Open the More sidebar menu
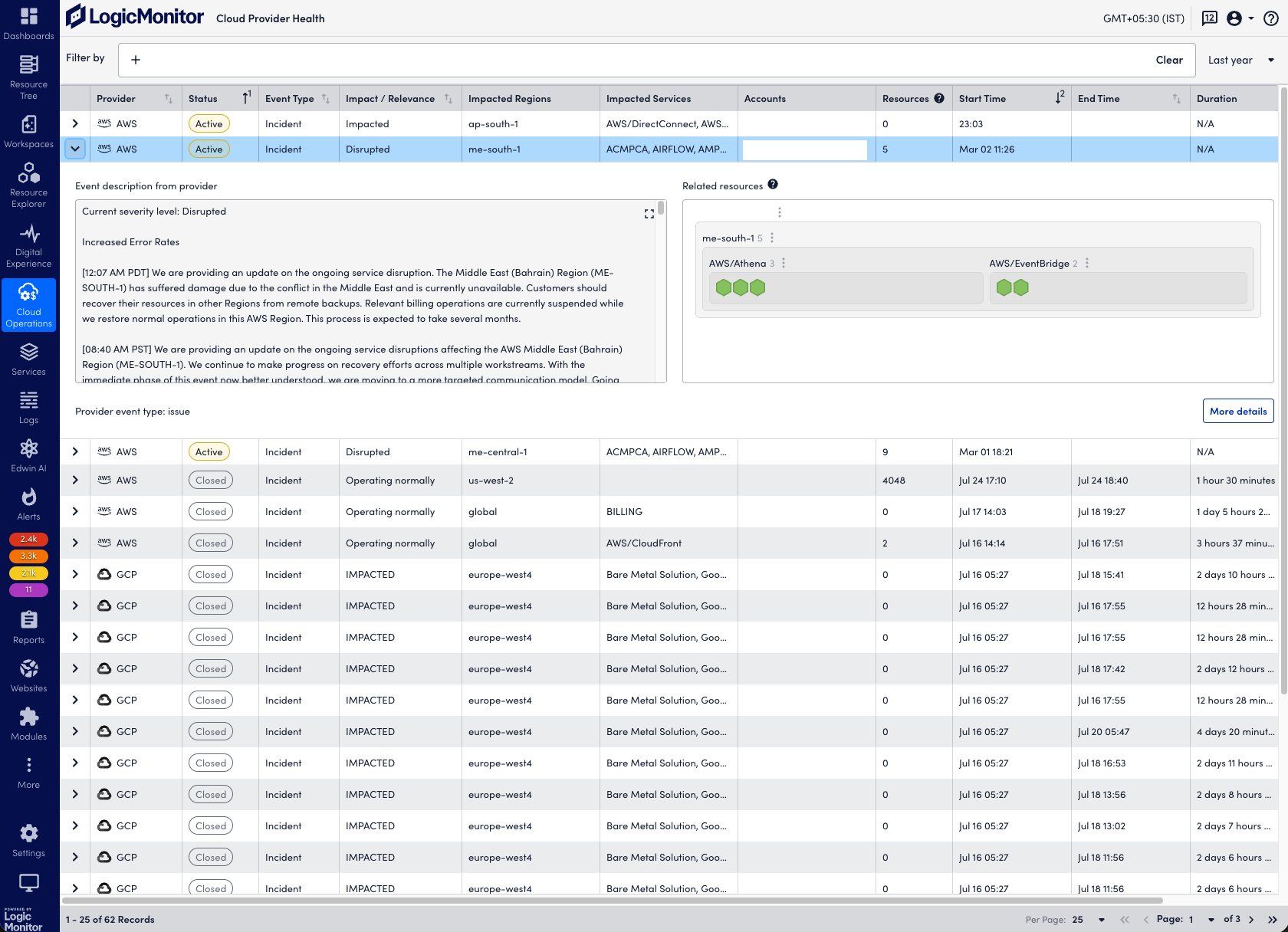Screen dimensions: 1288x932 coord(29,773)
